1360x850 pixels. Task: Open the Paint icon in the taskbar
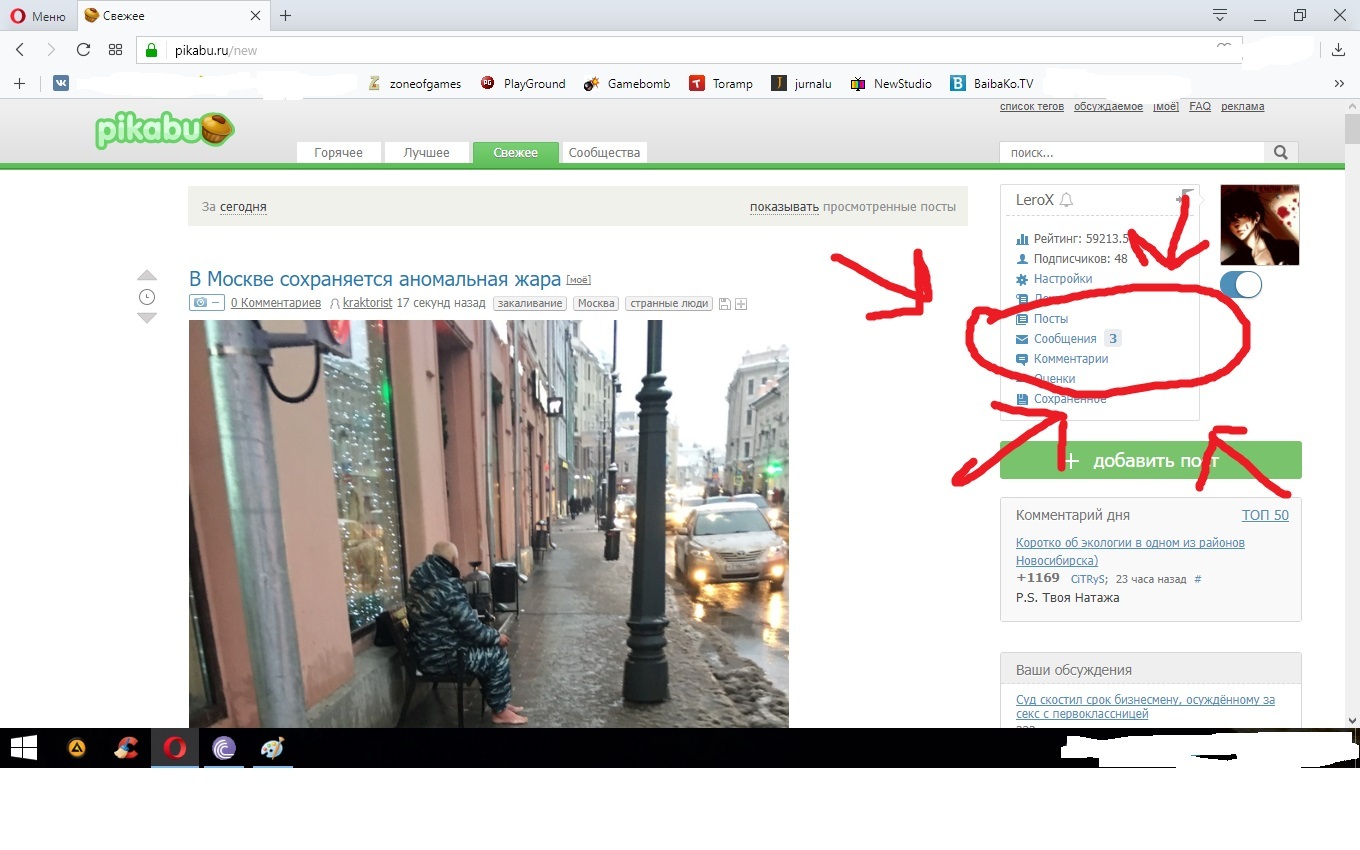pos(272,748)
